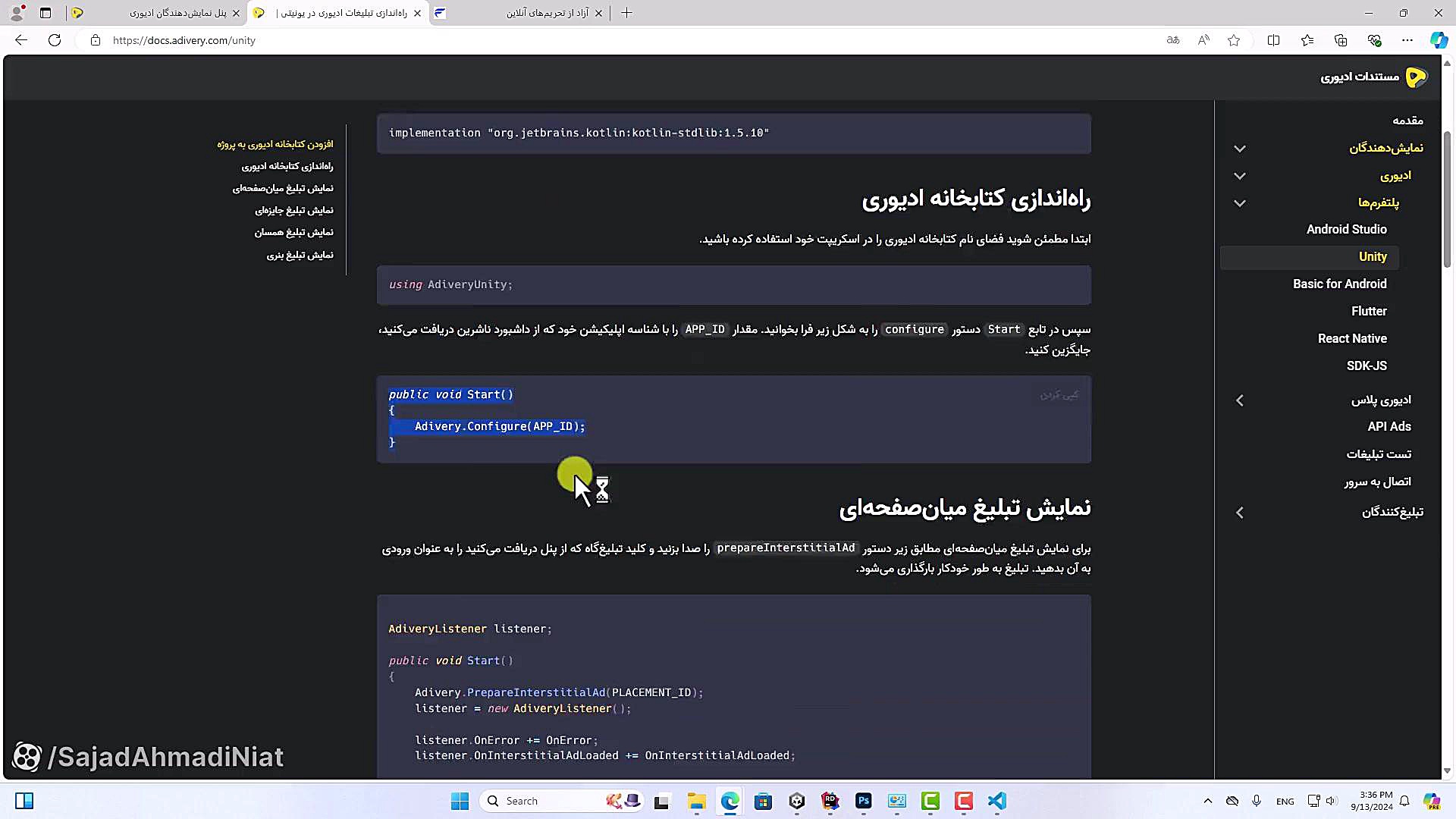Expand the ادیوری پلاس sidebar chevron

(x=1240, y=400)
